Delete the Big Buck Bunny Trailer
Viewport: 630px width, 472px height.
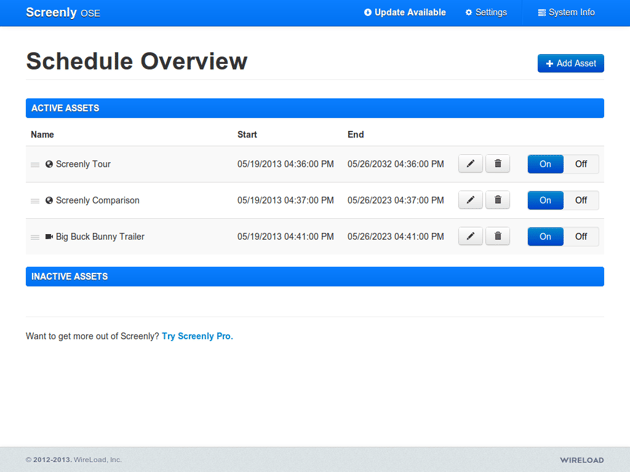point(498,237)
